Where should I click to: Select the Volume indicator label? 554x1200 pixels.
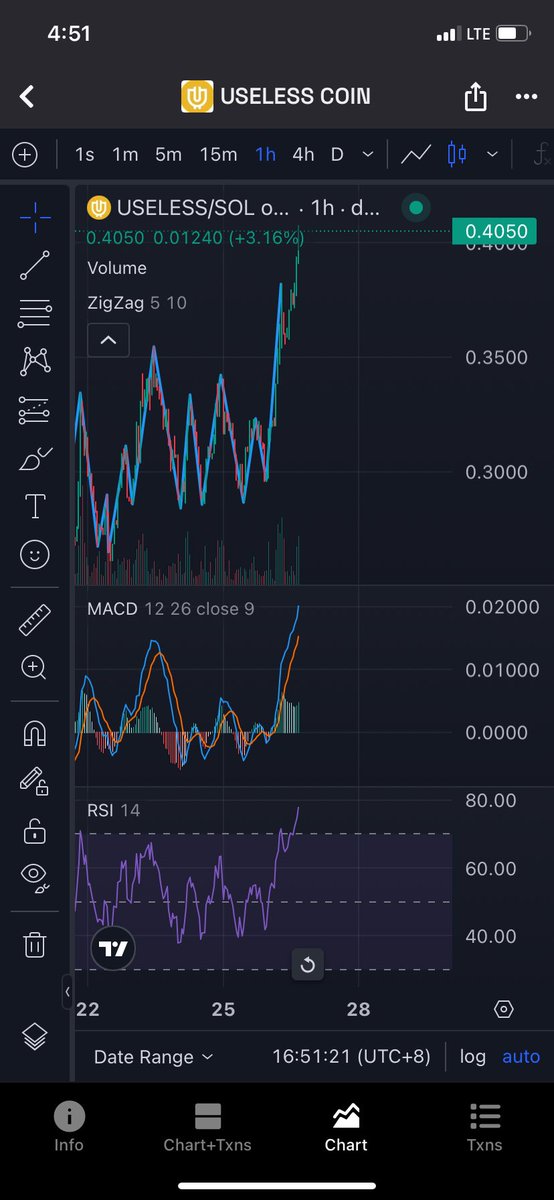[x=117, y=268]
